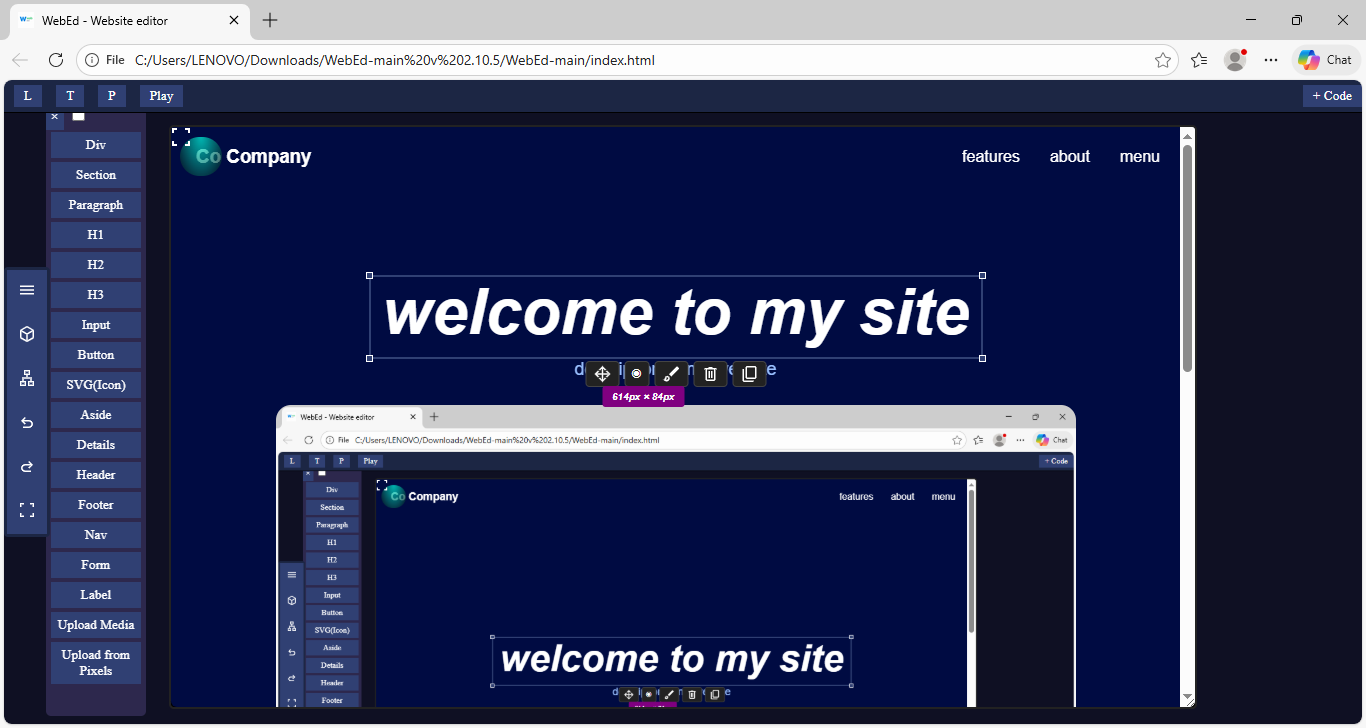Open the 3D cube panel in the sidebar

click(27, 334)
